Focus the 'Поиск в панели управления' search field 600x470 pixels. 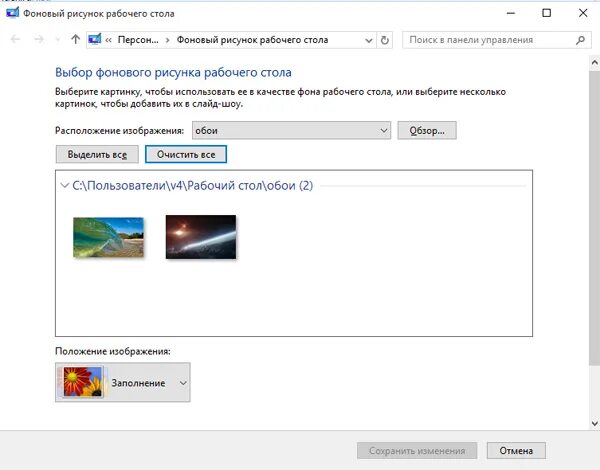pyautogui.click(x=497, y=40)
